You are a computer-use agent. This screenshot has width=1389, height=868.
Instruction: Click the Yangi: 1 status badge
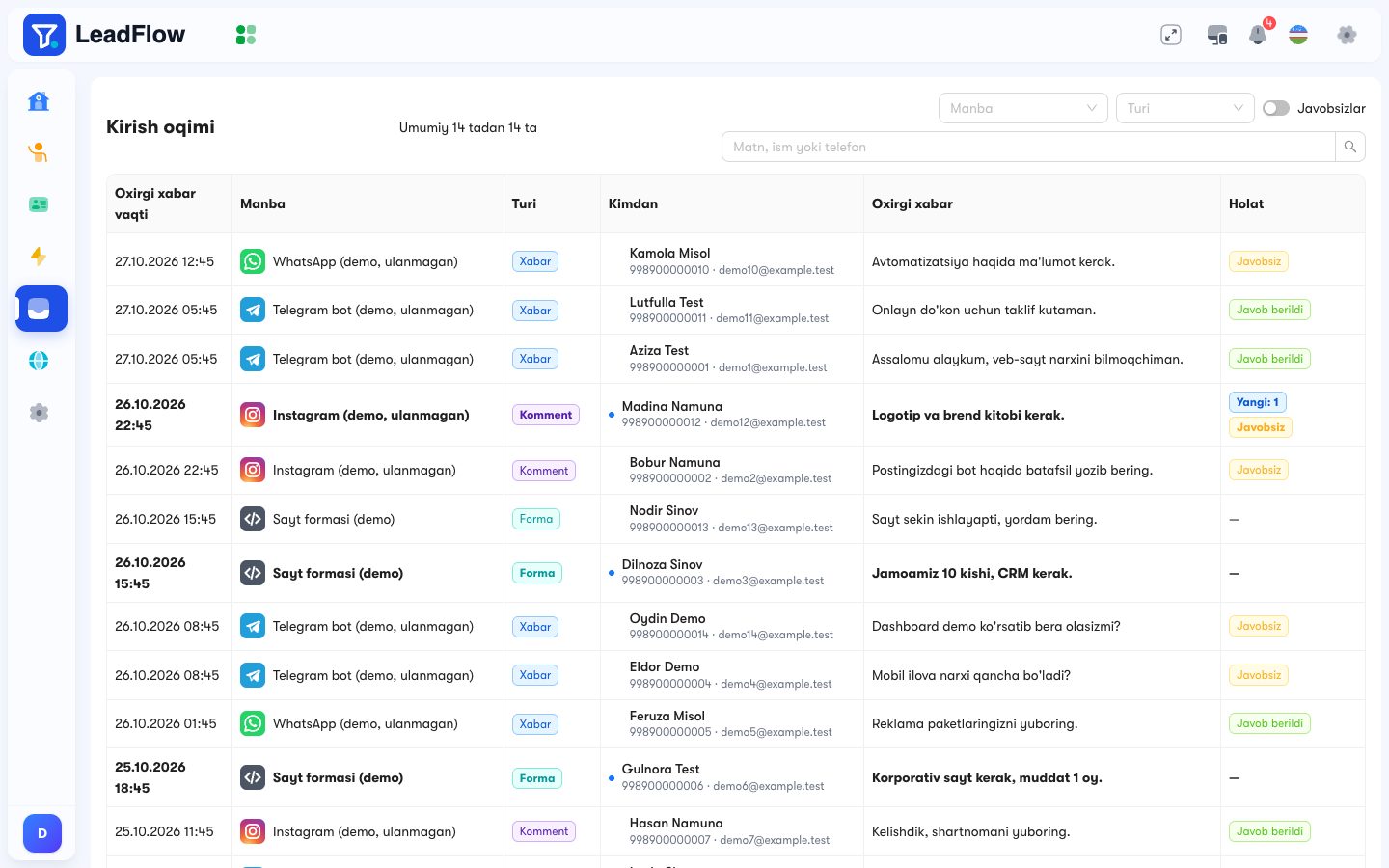pos(1258,402)
